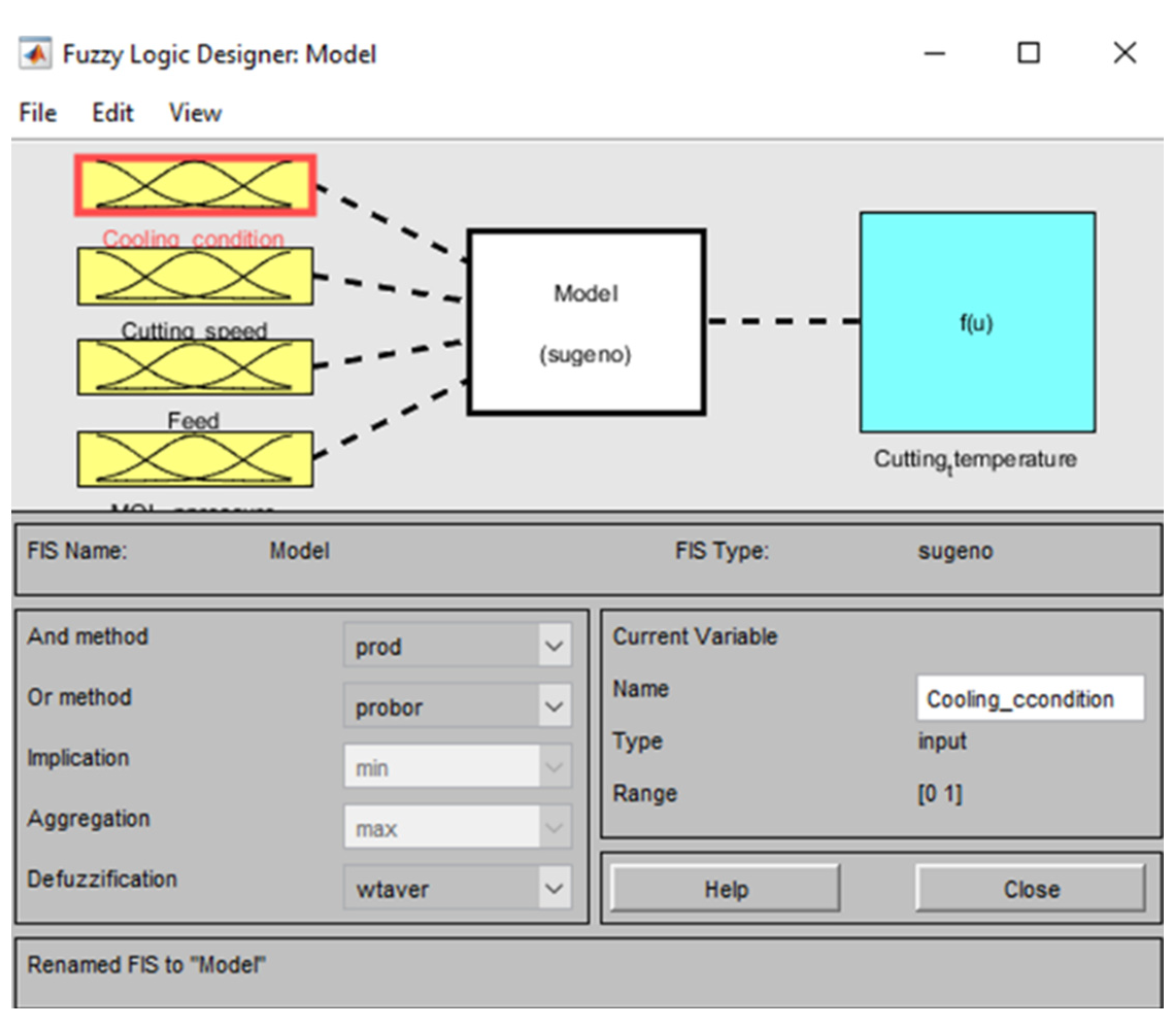This screenshot has height=1023, width=1176.
Task: Select the cyan f(u) output variable box
Action: point(977,322)
